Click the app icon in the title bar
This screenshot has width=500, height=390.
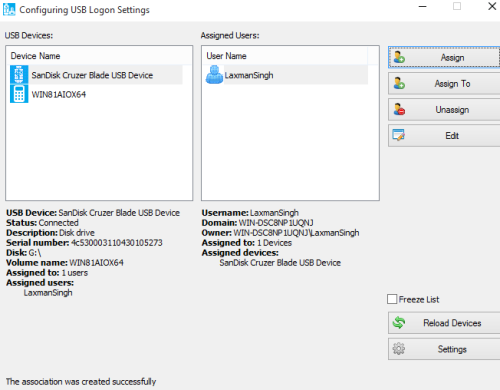9,9
